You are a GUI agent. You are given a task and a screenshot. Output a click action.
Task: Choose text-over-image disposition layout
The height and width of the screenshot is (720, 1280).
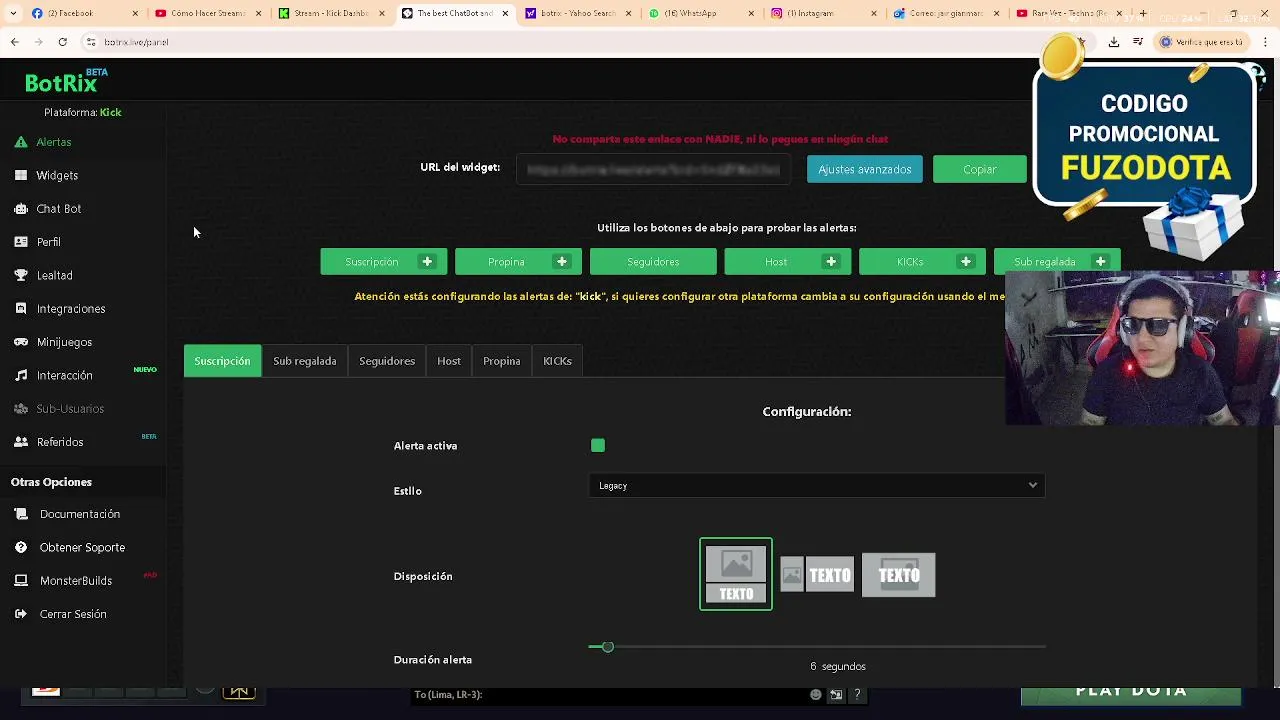click(899, 575)
